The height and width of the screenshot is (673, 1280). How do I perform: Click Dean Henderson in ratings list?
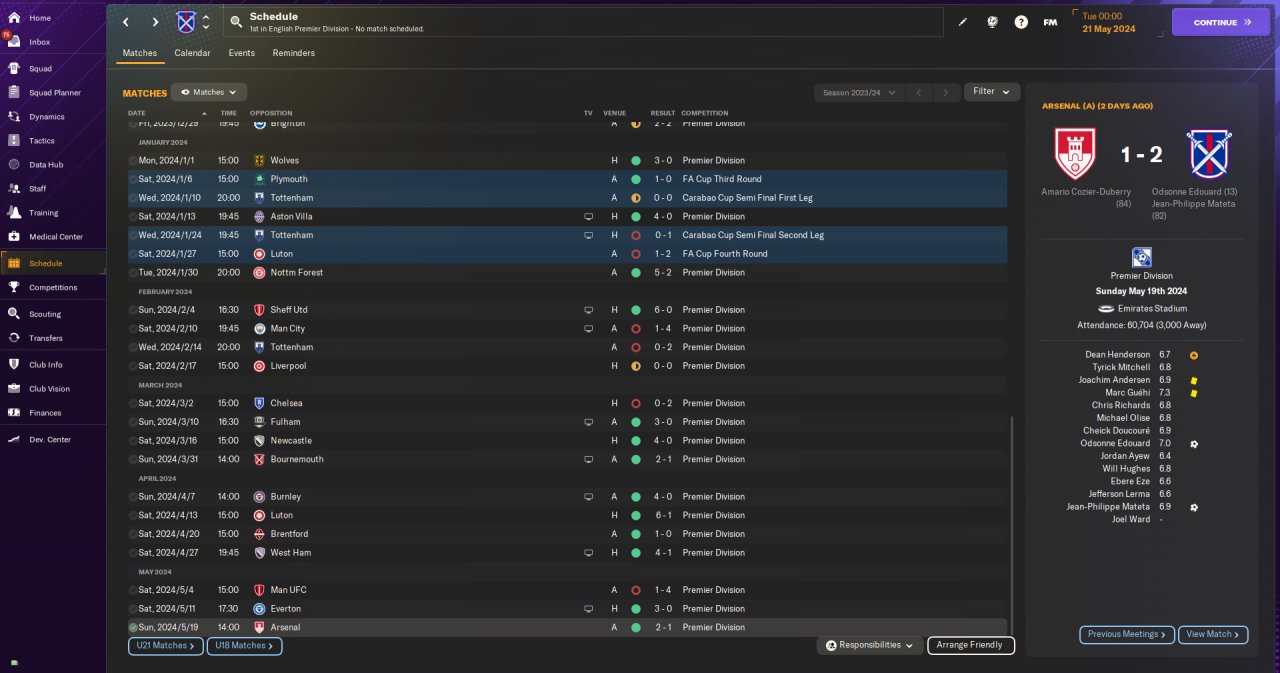click(x=1118, y=355)
